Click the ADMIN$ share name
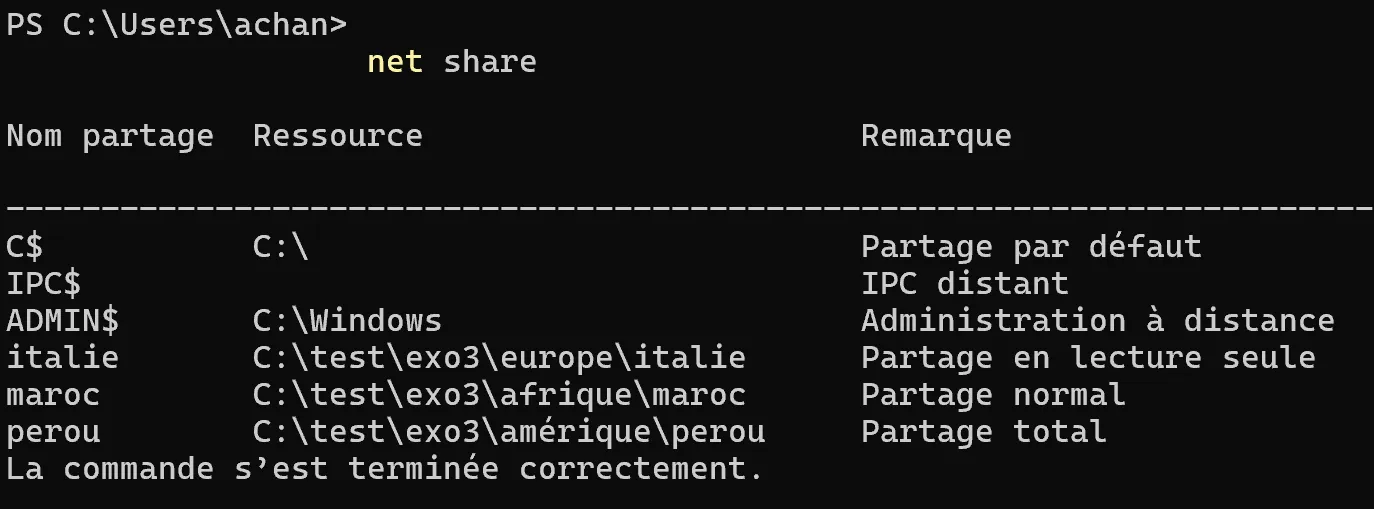The image size is (1374, 509). point(62,320)
